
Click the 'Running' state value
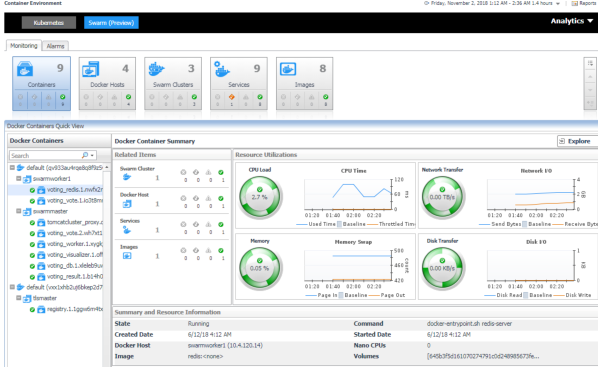point(198,324)
